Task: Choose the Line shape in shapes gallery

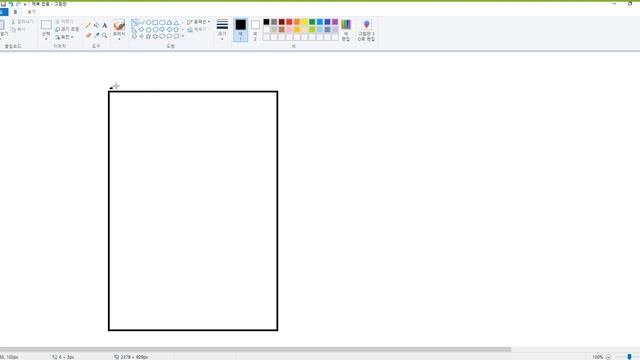Action: point(135,22)
